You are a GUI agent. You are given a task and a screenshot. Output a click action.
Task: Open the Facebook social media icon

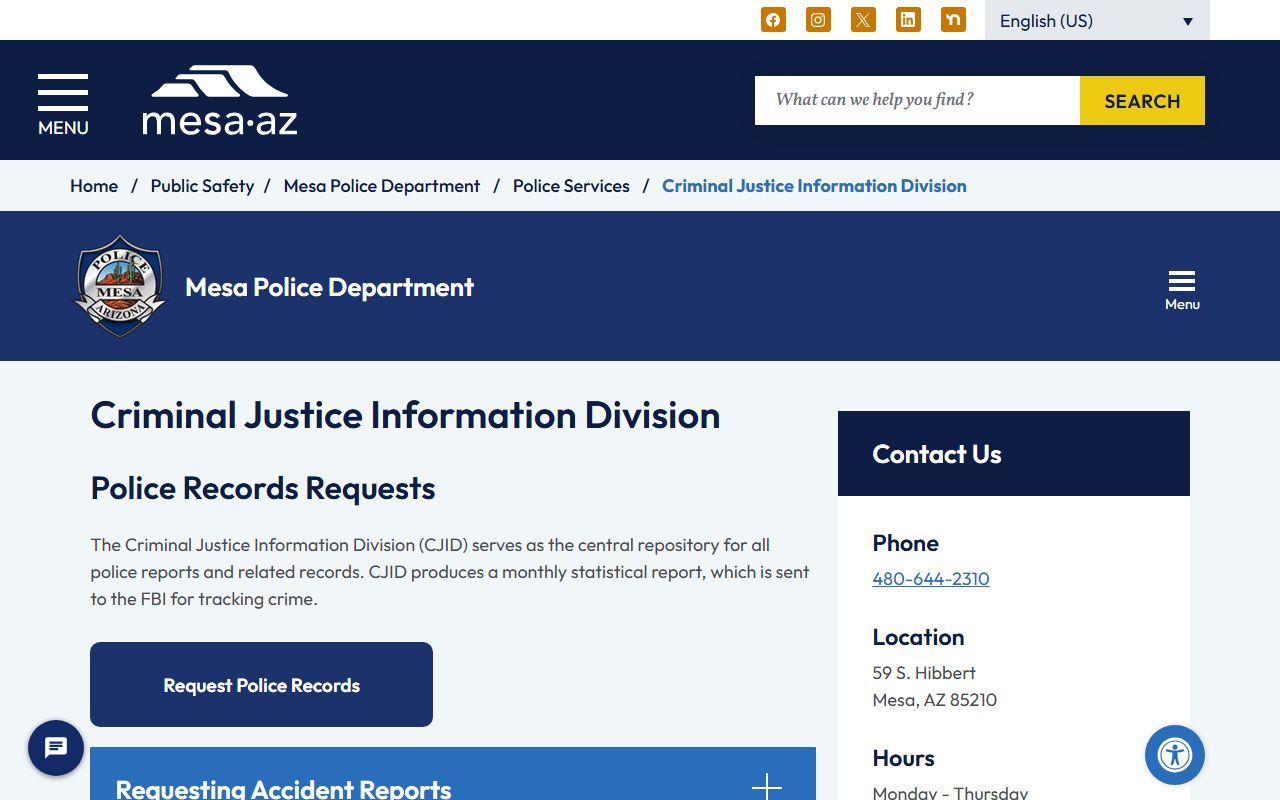(773, 20)
